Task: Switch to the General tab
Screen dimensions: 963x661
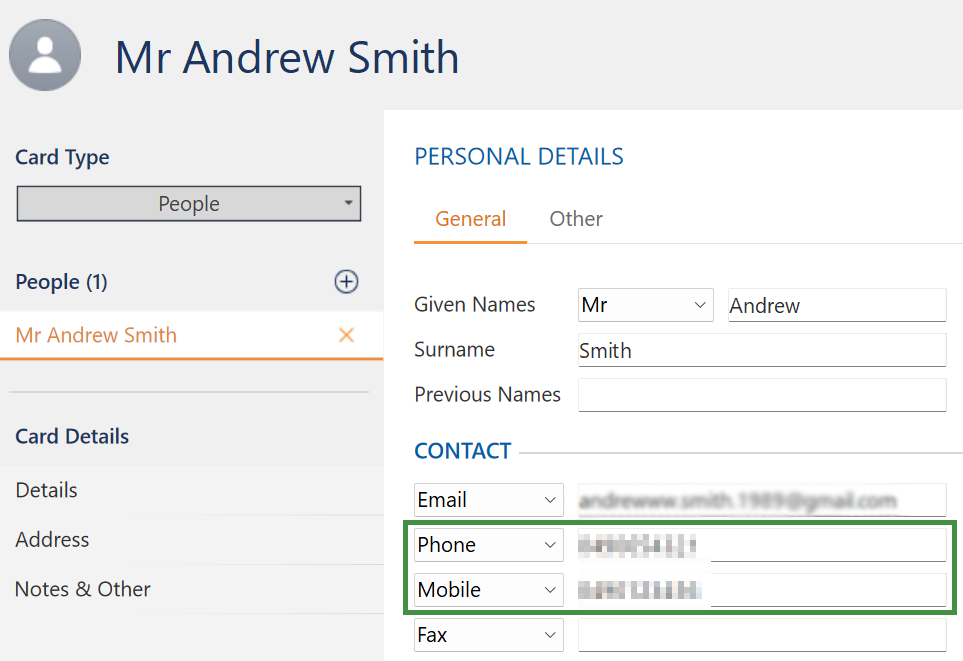Action: [x=470, y=218]
